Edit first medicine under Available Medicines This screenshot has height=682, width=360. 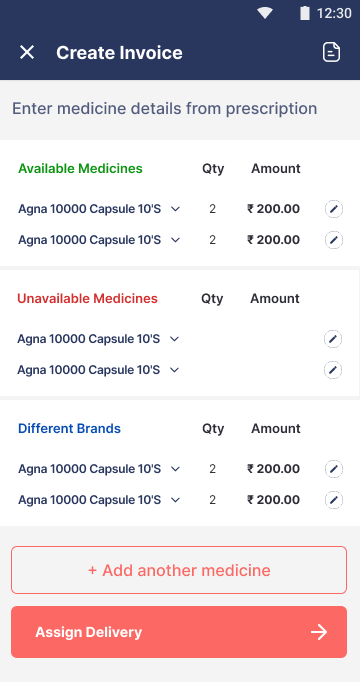334,209
